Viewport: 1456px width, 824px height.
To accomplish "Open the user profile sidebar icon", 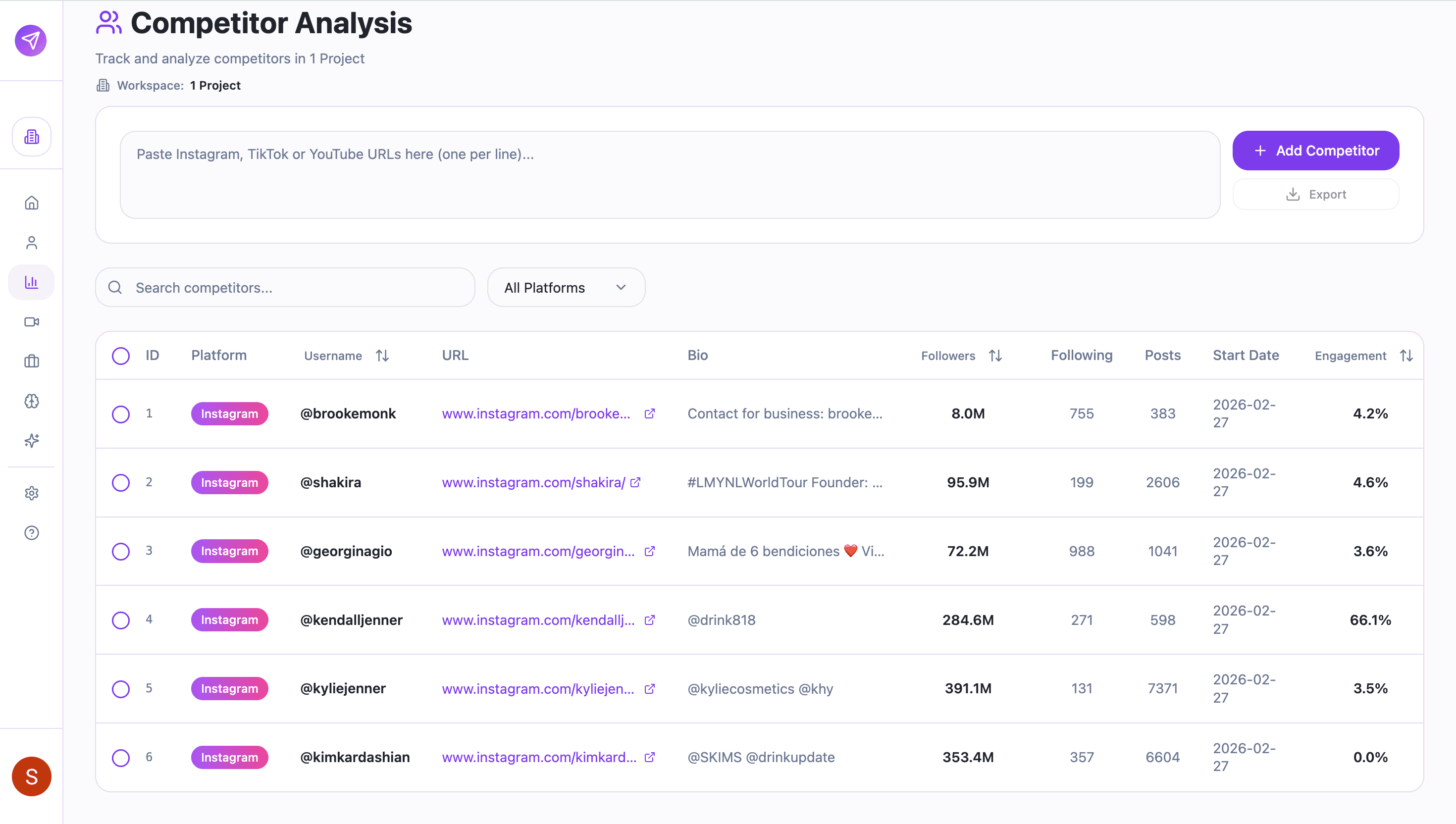I will click(x=32, y=242).
